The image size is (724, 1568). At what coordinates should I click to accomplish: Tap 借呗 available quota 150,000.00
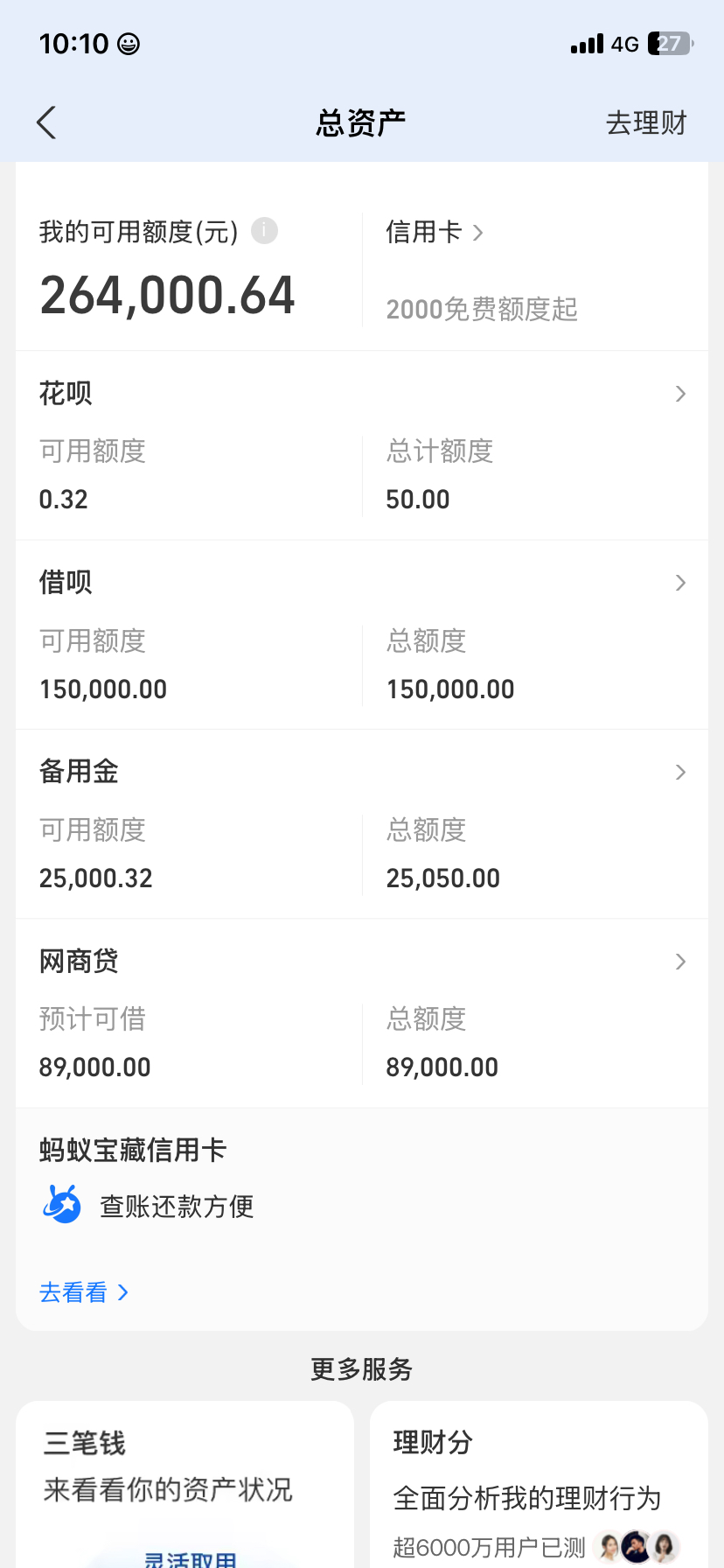point(103,689)
